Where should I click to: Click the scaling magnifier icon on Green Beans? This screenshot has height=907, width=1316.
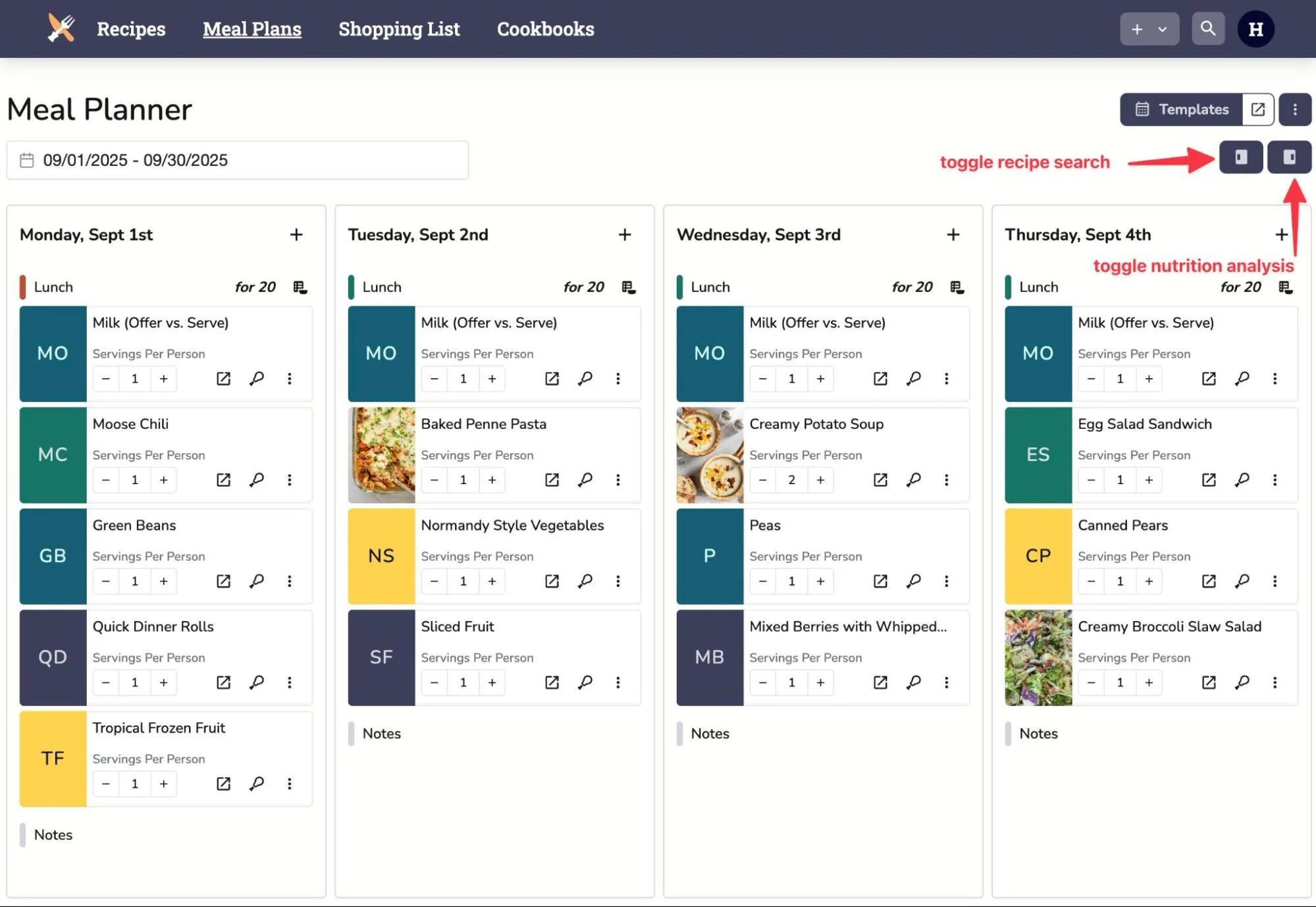coord(257,581)
